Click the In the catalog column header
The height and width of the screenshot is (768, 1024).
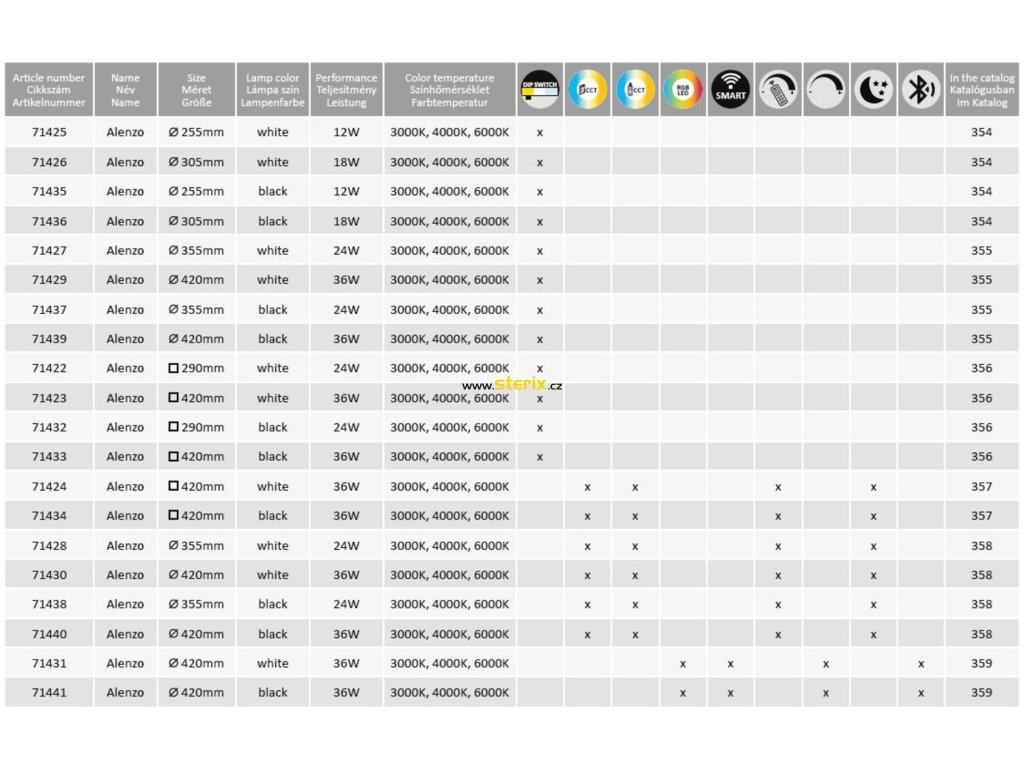click(x=981, y=90)
